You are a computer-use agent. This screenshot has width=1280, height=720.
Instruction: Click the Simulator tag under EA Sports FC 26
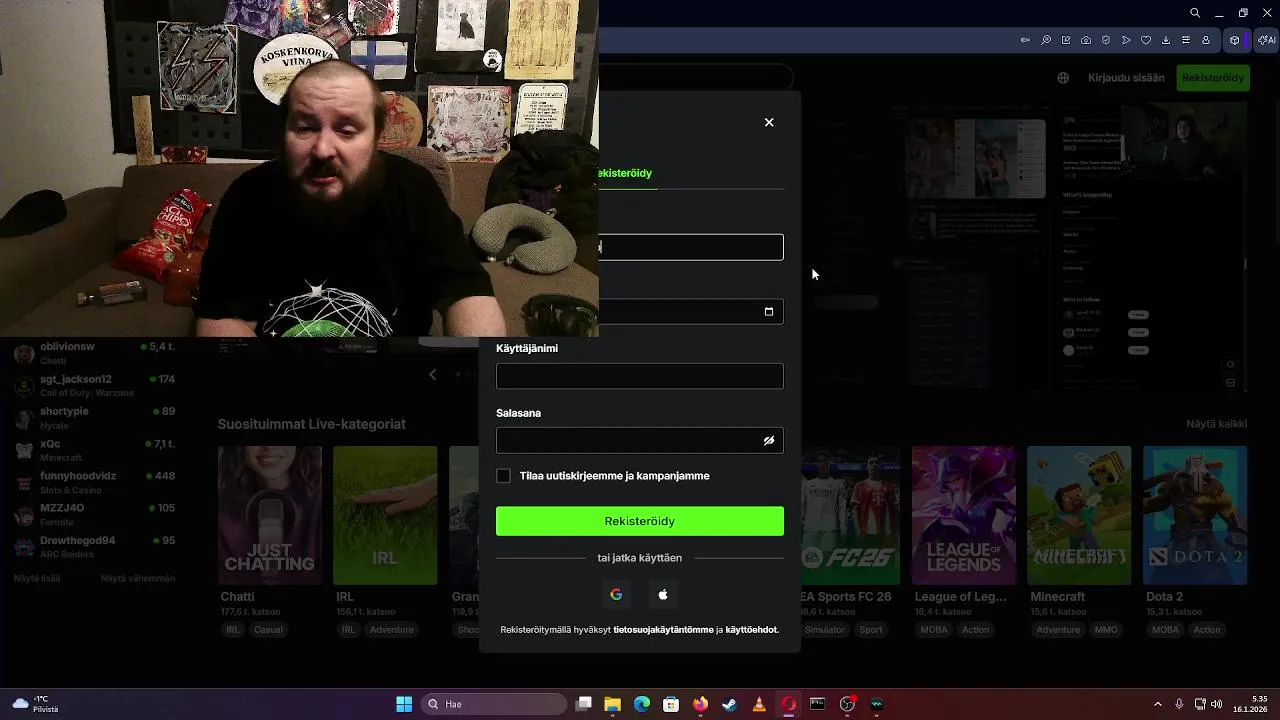point(825,630)
